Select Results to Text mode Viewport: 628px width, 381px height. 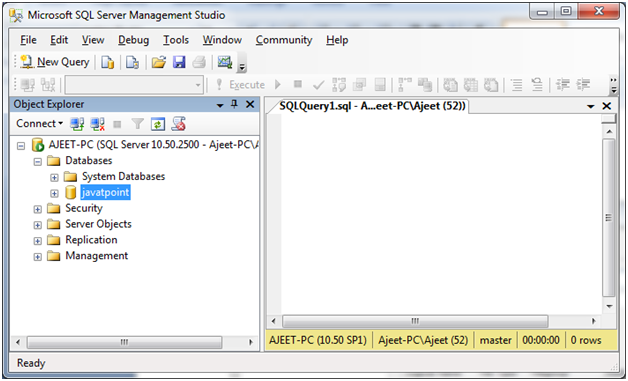pyautogui.click(x=450, y=85)
